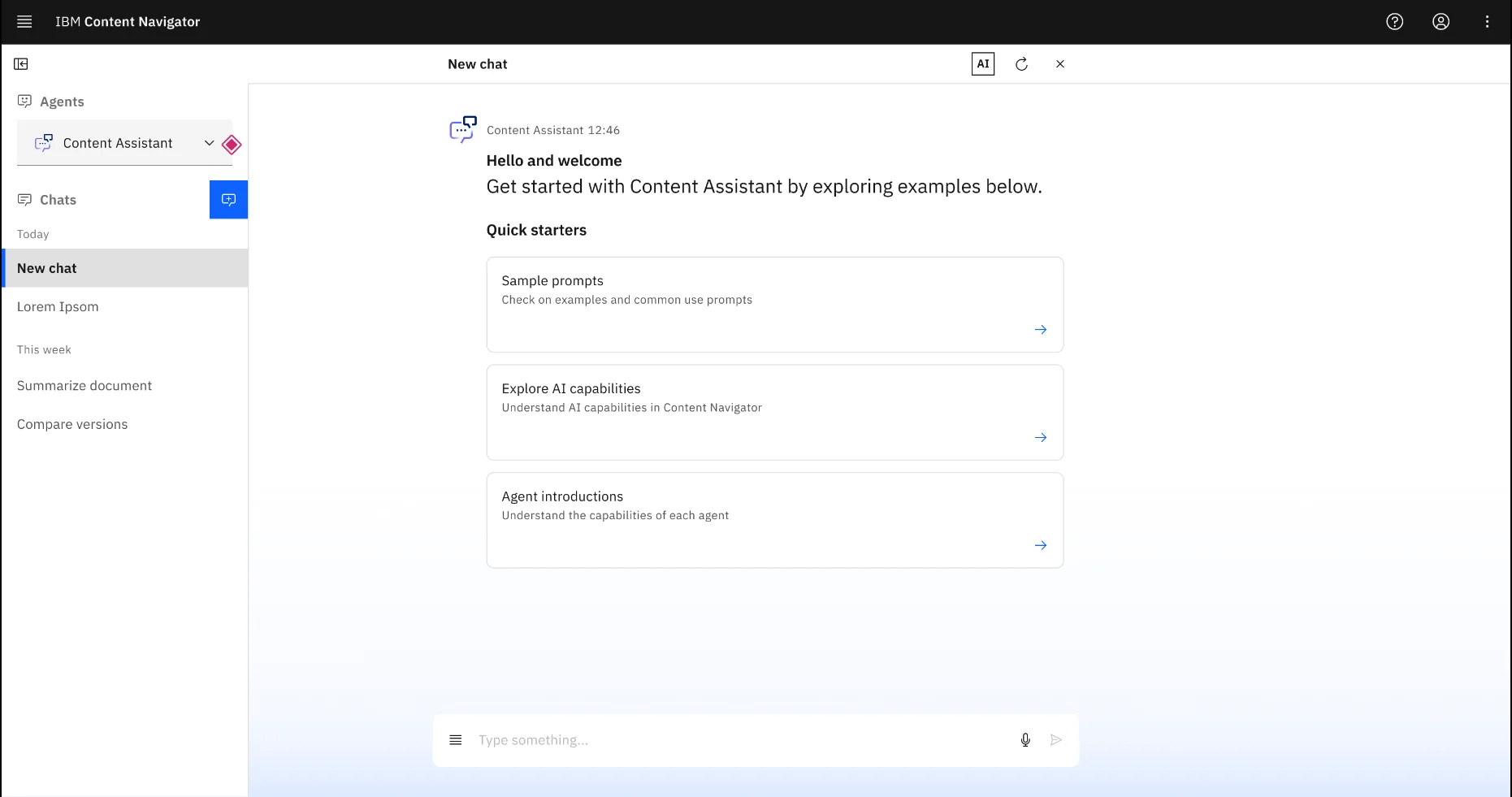Click the arrow in Sample prompts card
Screen dimensions: 1512x797
coord(1040,330)
